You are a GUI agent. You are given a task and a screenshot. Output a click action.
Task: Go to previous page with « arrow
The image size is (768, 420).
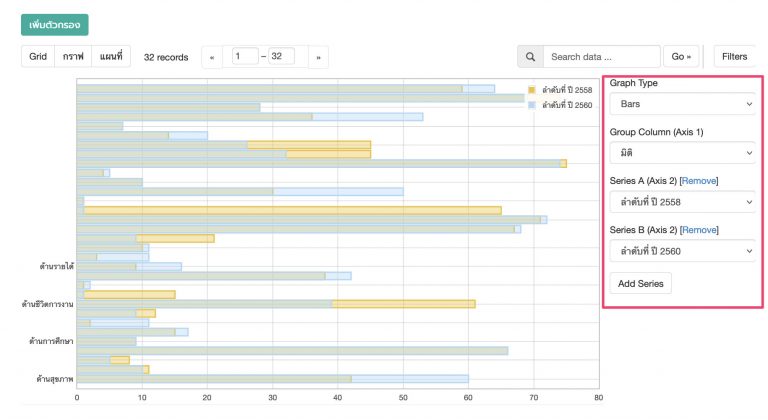point(211,57)
